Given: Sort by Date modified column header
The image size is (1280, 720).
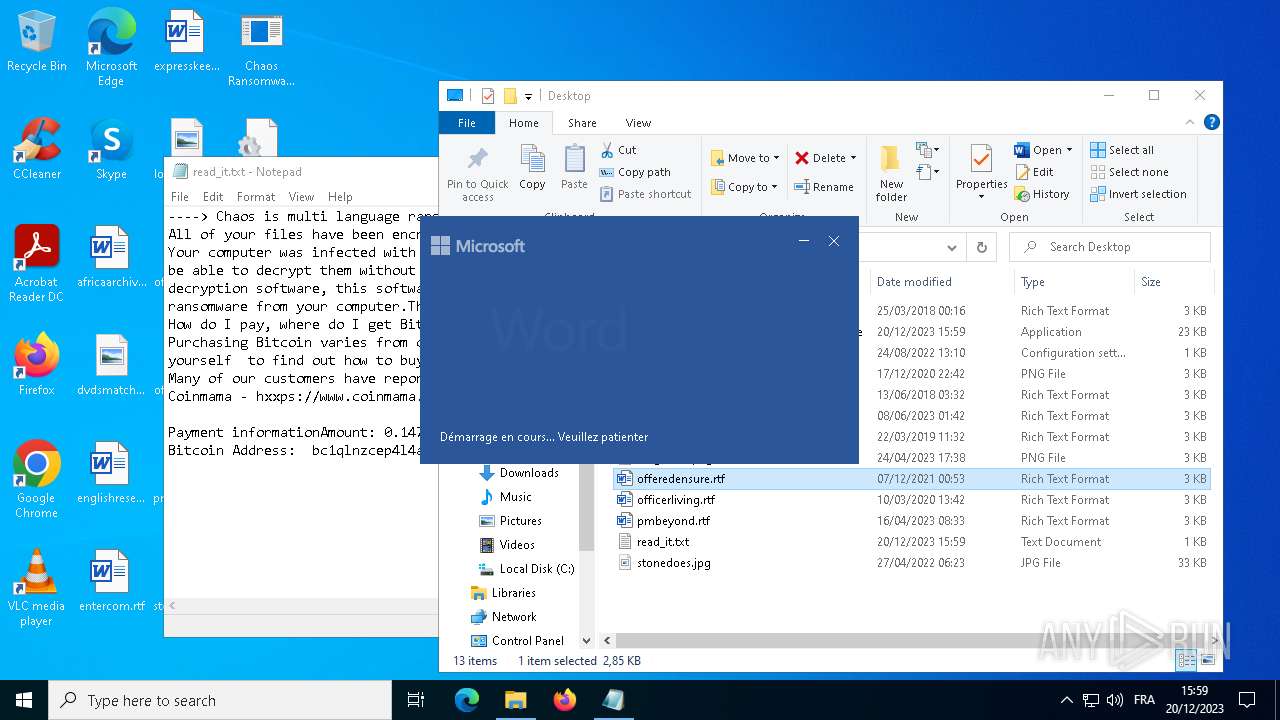Looking at the screenshot, I should 939,282.
